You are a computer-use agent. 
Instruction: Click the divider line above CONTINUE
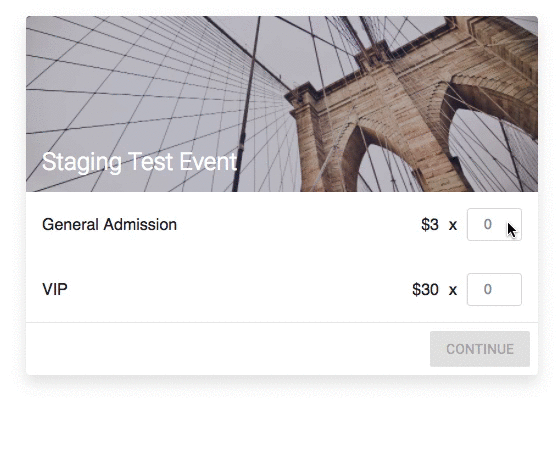click(x=282, y=322)
